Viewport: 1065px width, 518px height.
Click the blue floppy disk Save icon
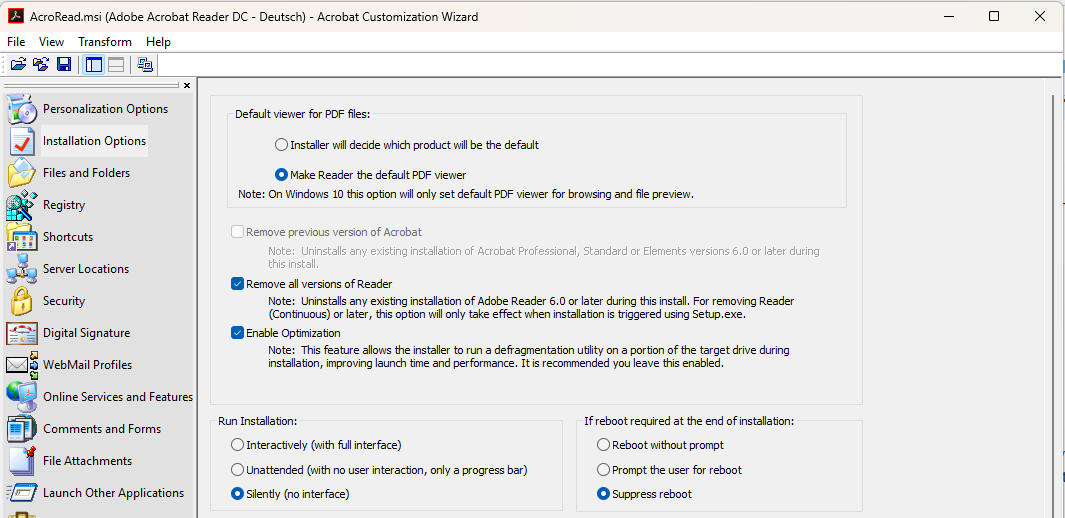click(x=64, y=65)
